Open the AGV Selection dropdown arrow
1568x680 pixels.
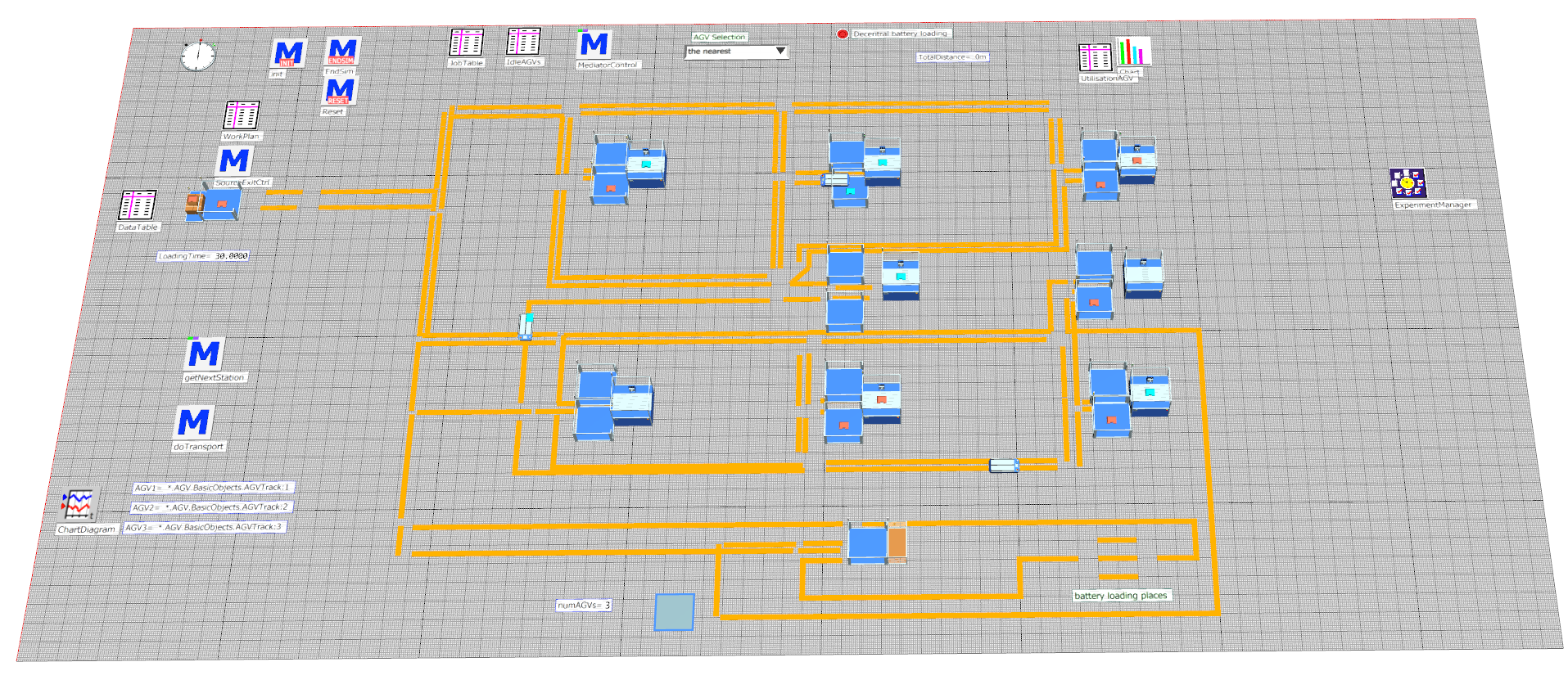pyautogui.click(x=780, y=52)
